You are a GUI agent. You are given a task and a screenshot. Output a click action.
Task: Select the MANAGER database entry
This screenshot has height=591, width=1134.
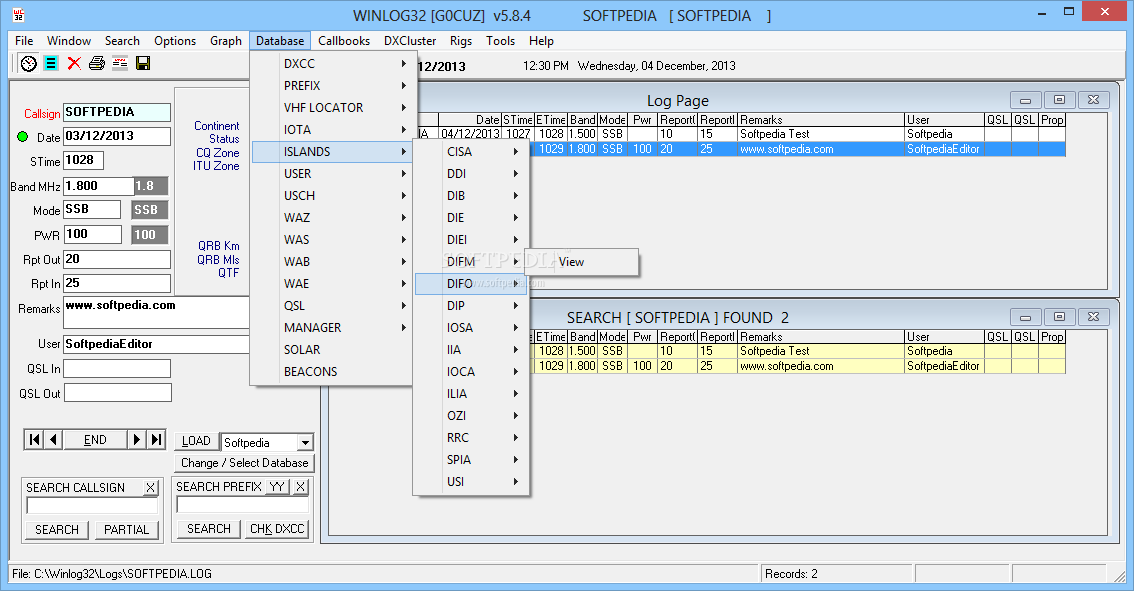tap(333, 328)
